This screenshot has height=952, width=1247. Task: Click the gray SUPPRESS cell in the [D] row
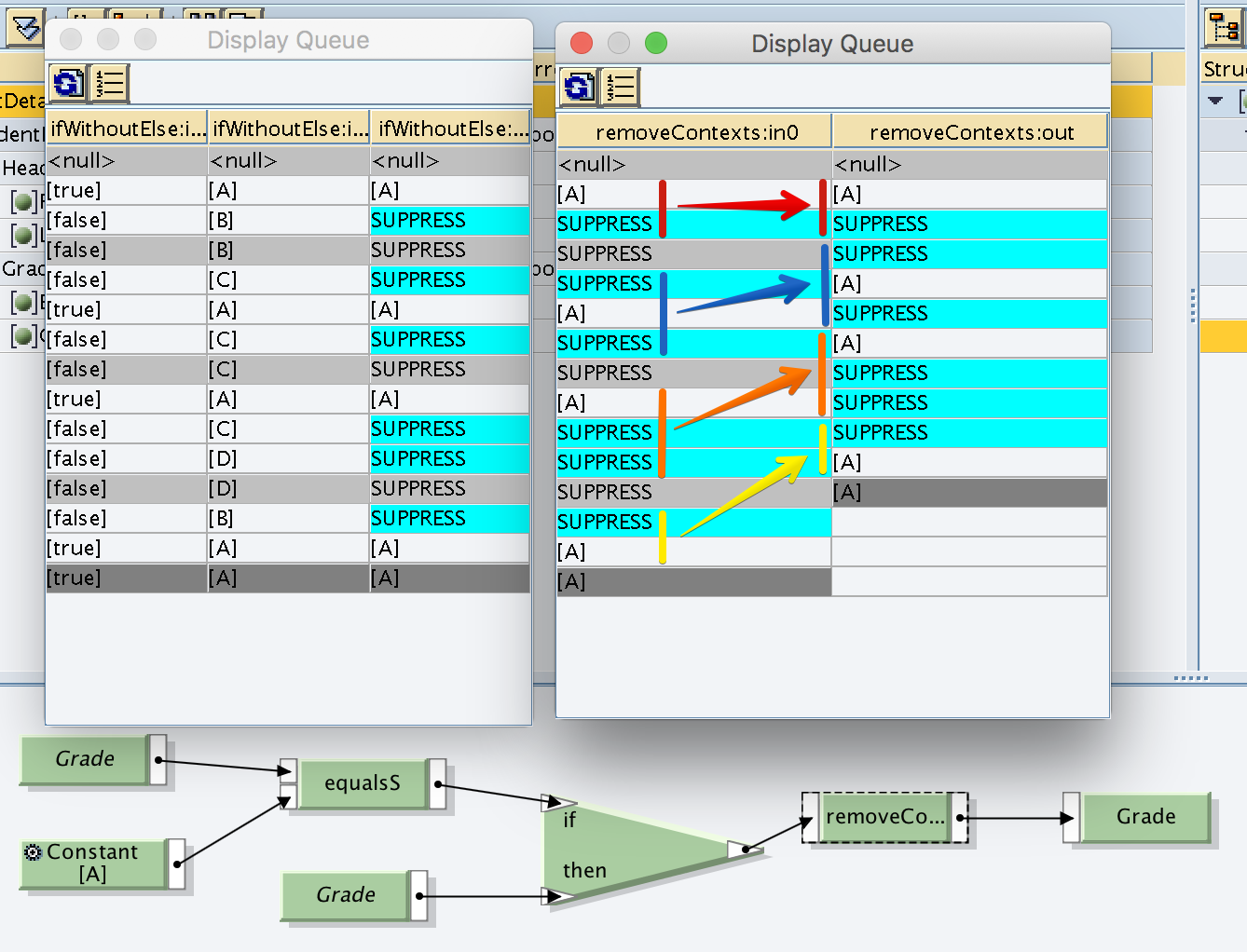point(450,489)
